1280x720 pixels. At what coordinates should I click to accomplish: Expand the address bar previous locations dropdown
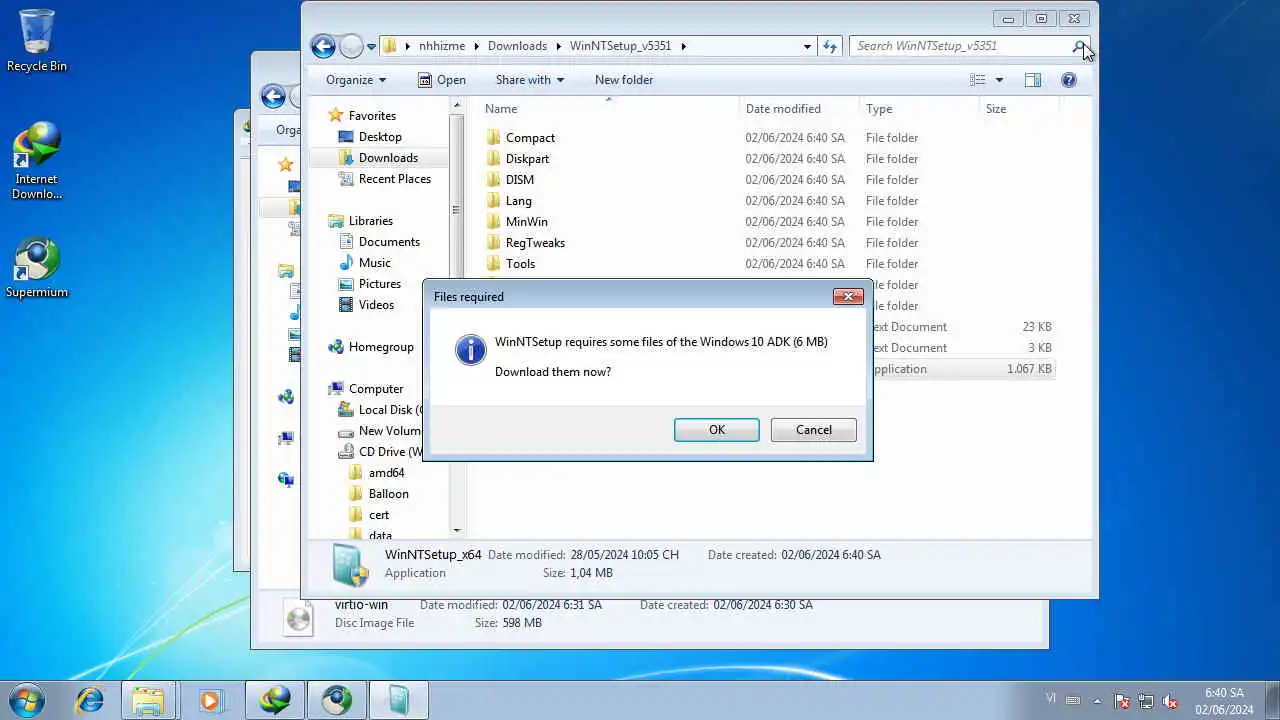click(807, 46)
